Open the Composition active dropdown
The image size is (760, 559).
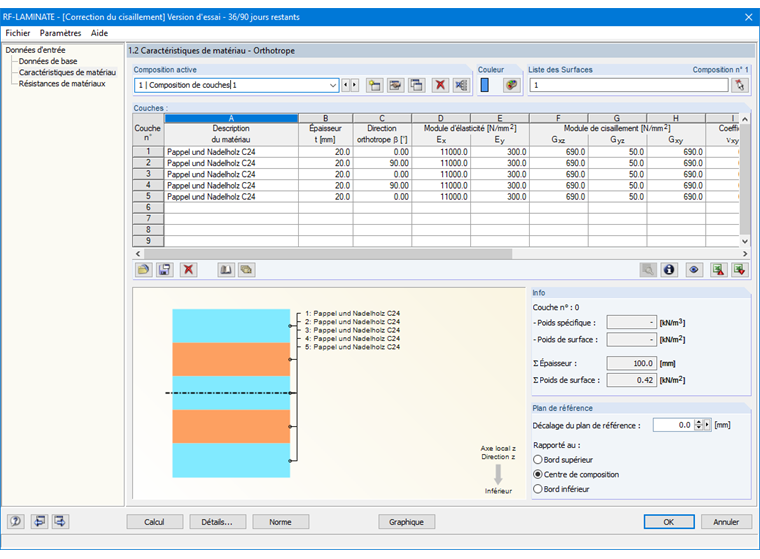point(333,85)
